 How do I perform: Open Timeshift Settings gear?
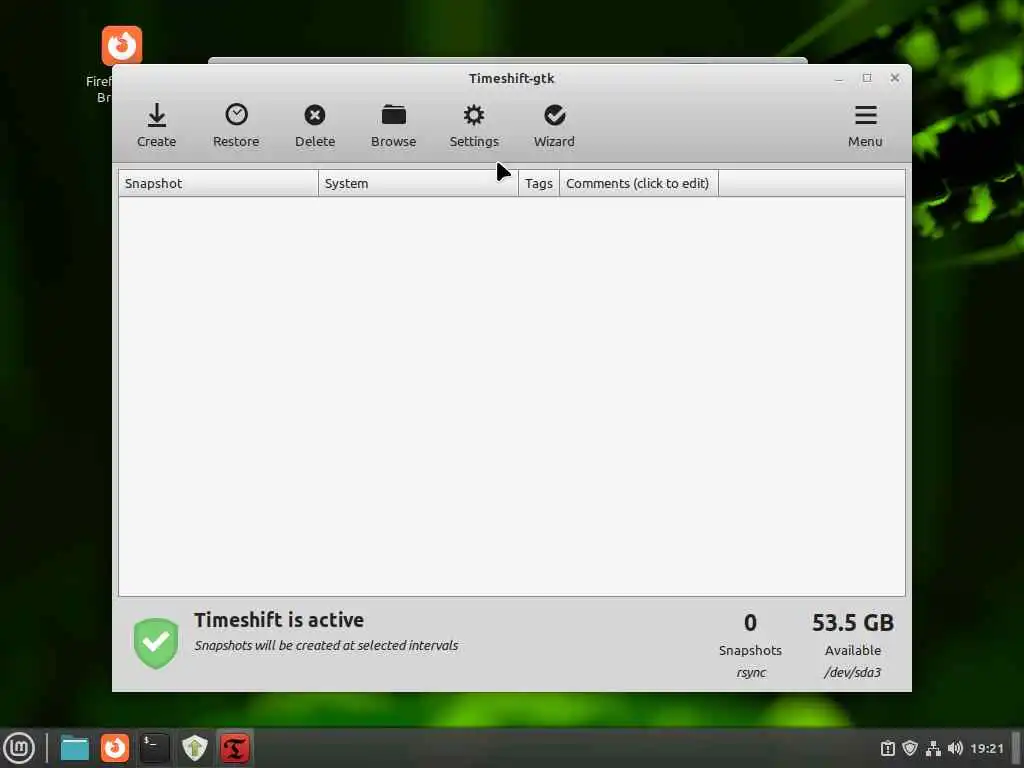click(x=473, y=125)
